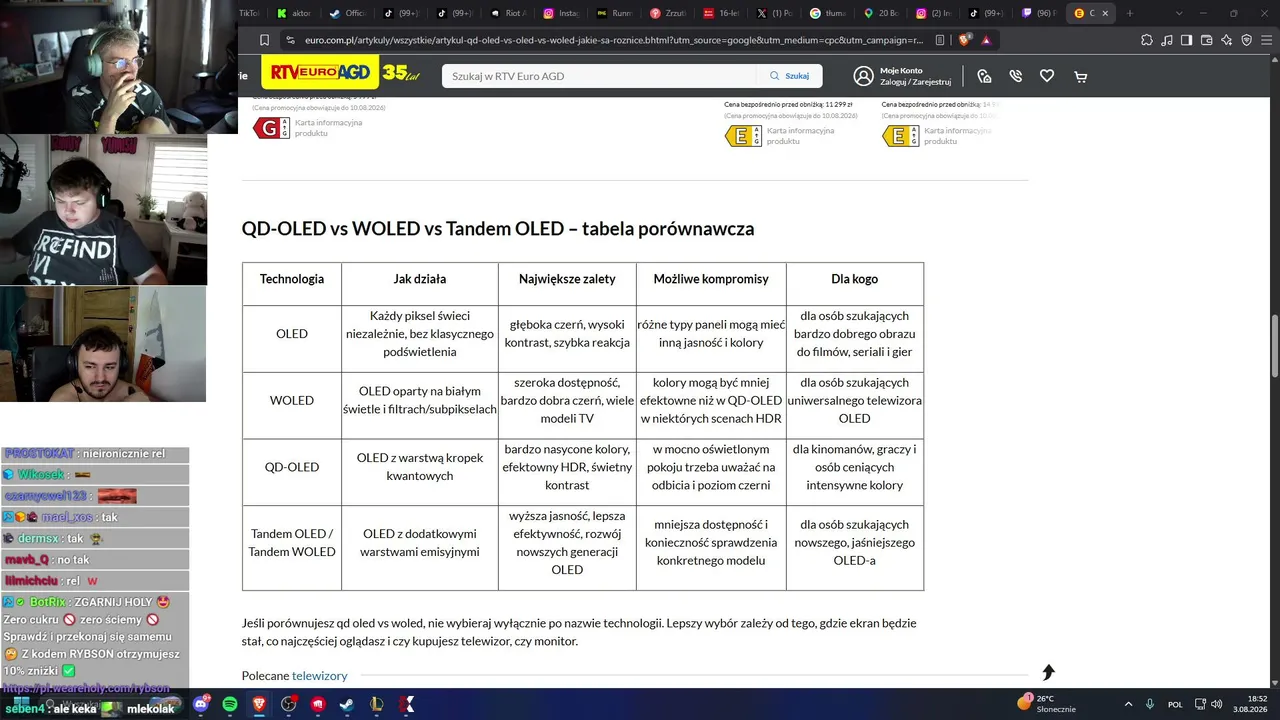Open OBS Studio from the taskbar
The image size is (1280, 720).
[x=289, y=704]
